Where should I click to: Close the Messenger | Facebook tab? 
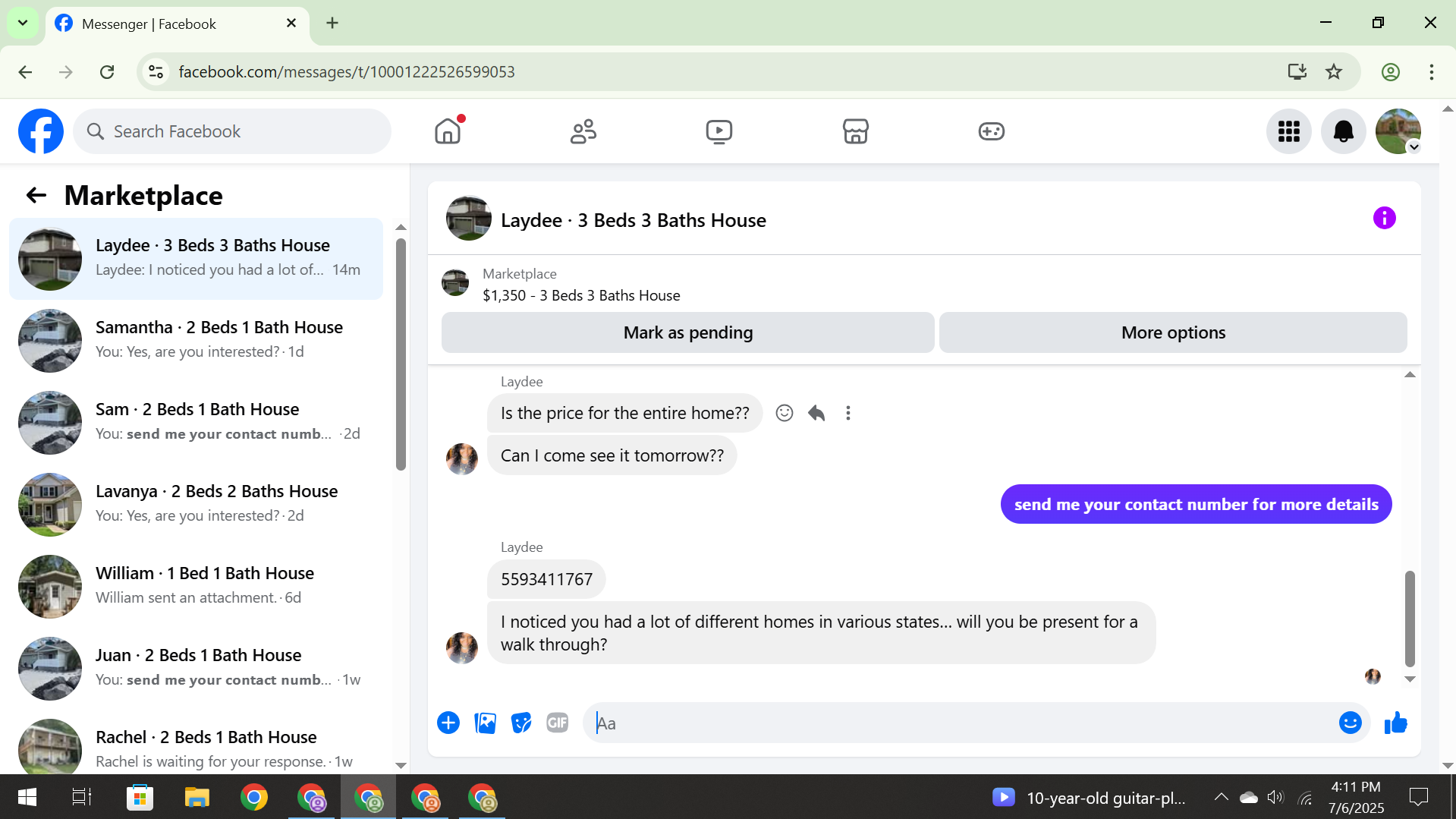click(x=291, y=24)
